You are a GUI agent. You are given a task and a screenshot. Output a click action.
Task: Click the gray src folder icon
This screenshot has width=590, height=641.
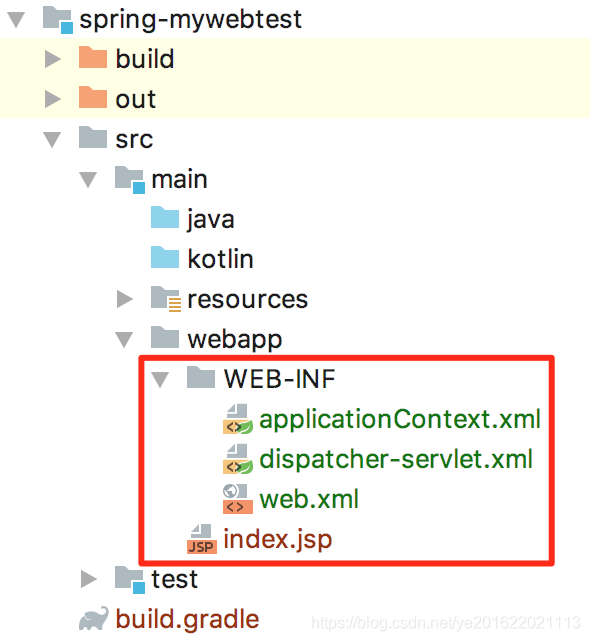point(93,137)
